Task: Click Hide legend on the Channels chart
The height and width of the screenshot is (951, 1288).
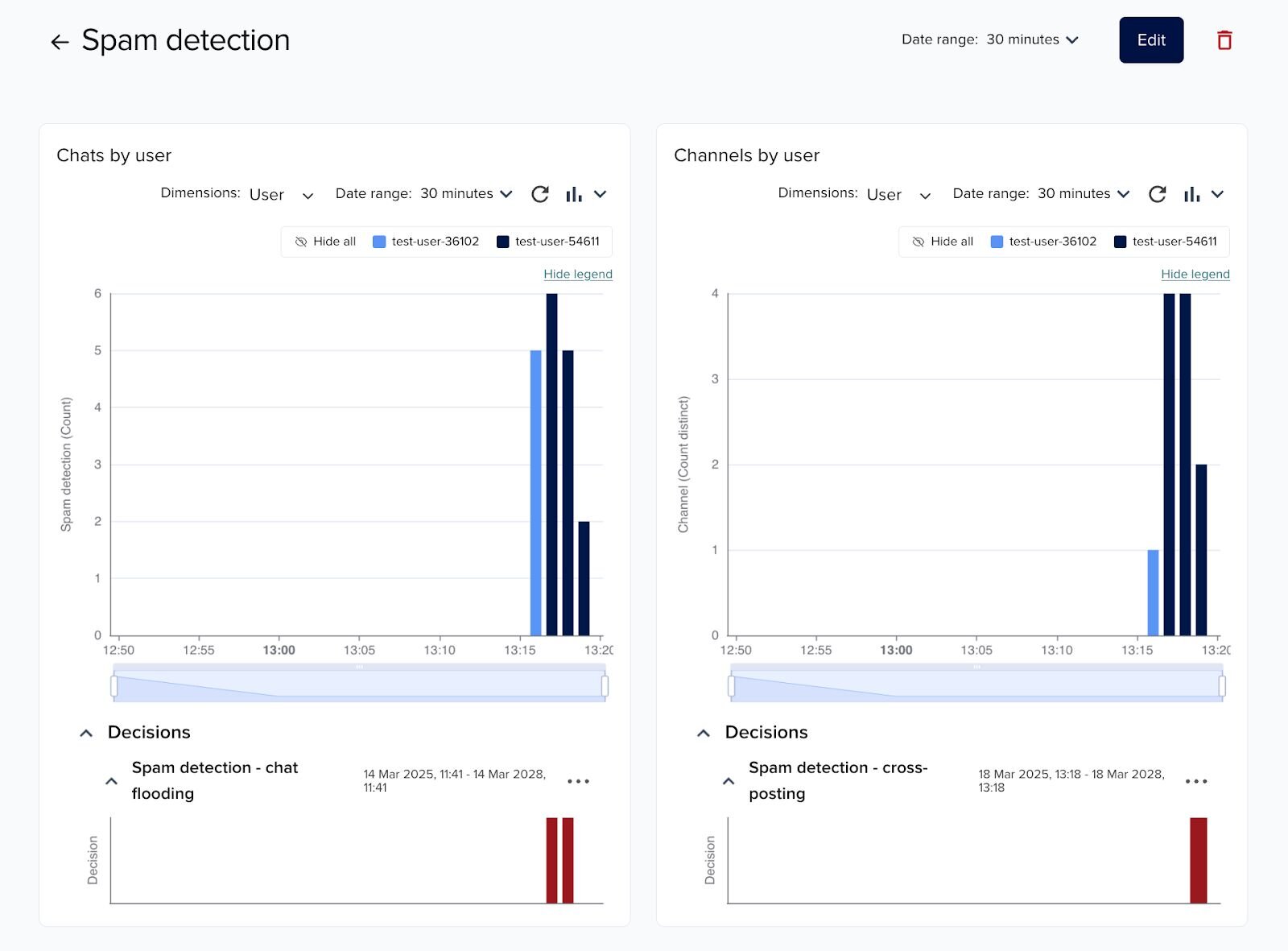Action: click(x=1195, y=274)
